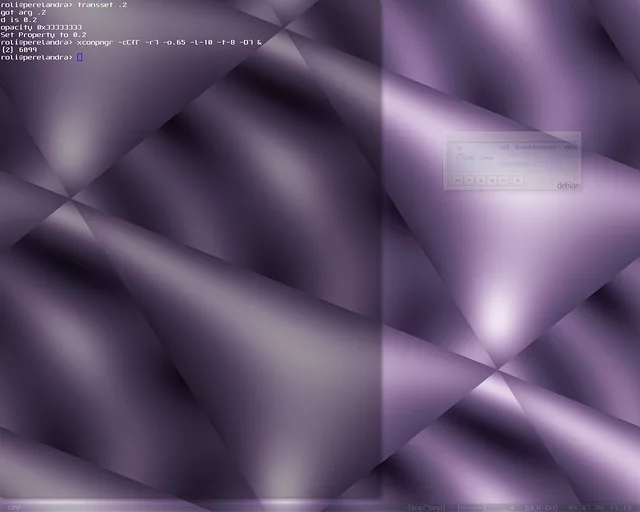Click the time display in the player
The width and height of the screenshot is (640, 512).
[477, 157]
